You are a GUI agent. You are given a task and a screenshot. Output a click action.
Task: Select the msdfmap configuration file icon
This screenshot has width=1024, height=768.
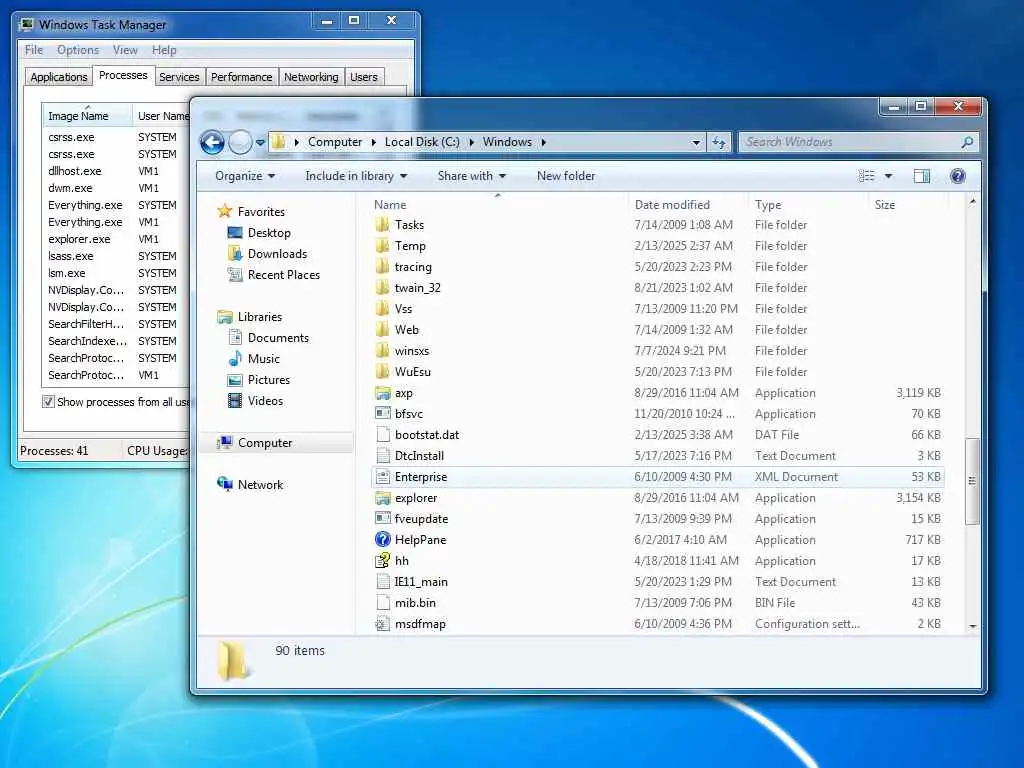click(383, 624)
